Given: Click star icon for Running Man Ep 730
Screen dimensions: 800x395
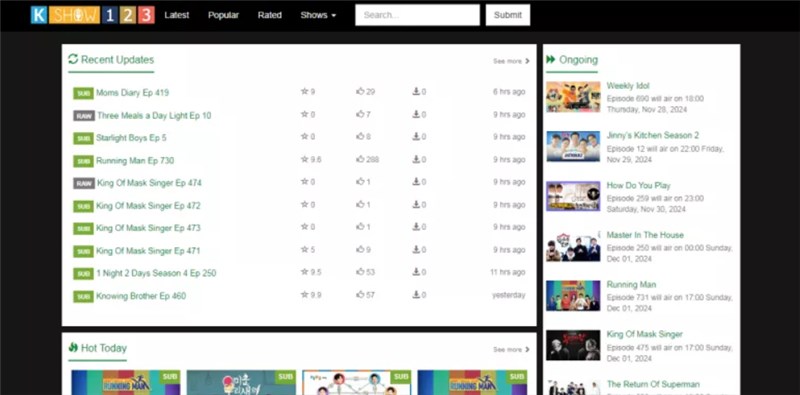Looking at the screenshot, I should click(305, 159).
